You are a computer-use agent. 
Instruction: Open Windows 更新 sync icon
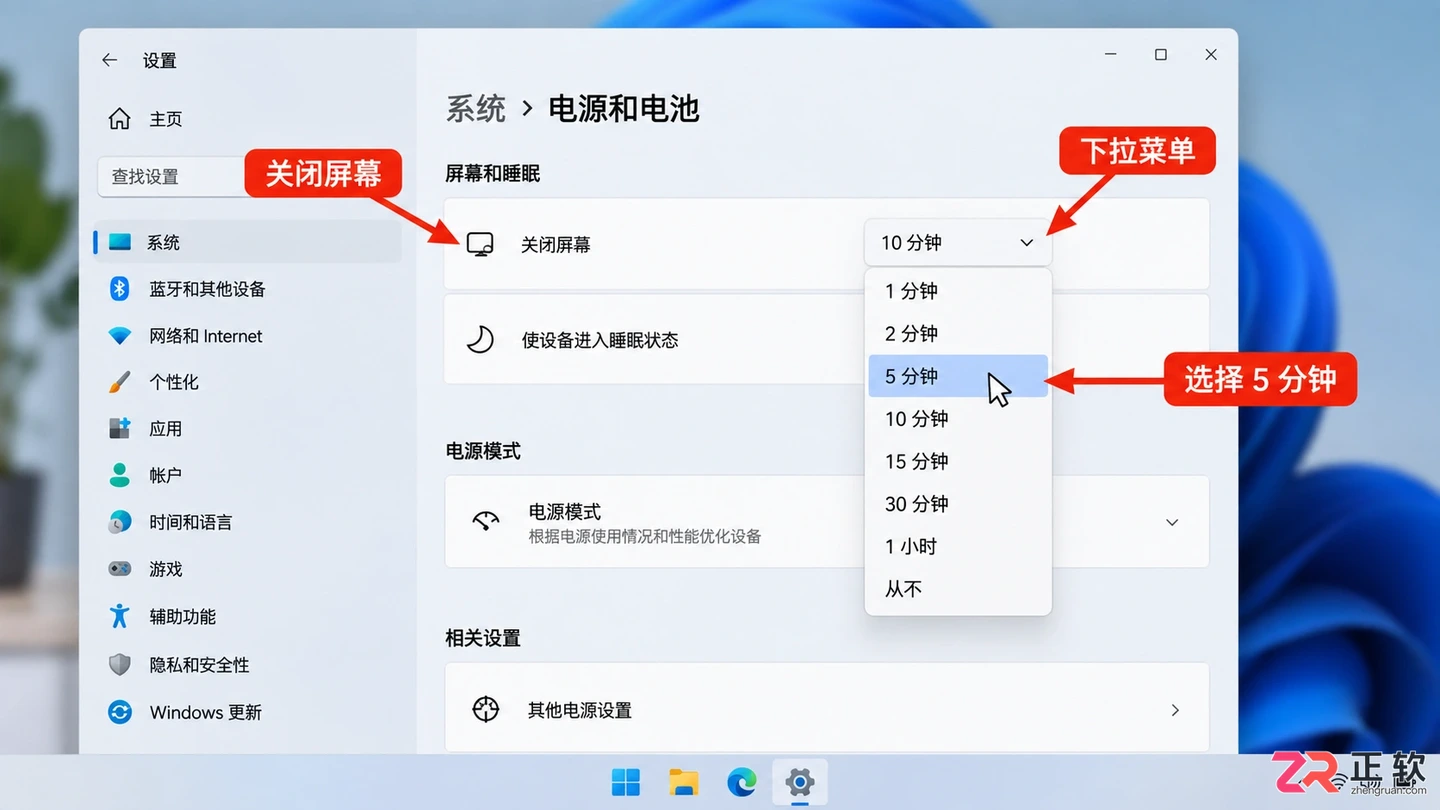pyautogui.click(x=120, y=712)
